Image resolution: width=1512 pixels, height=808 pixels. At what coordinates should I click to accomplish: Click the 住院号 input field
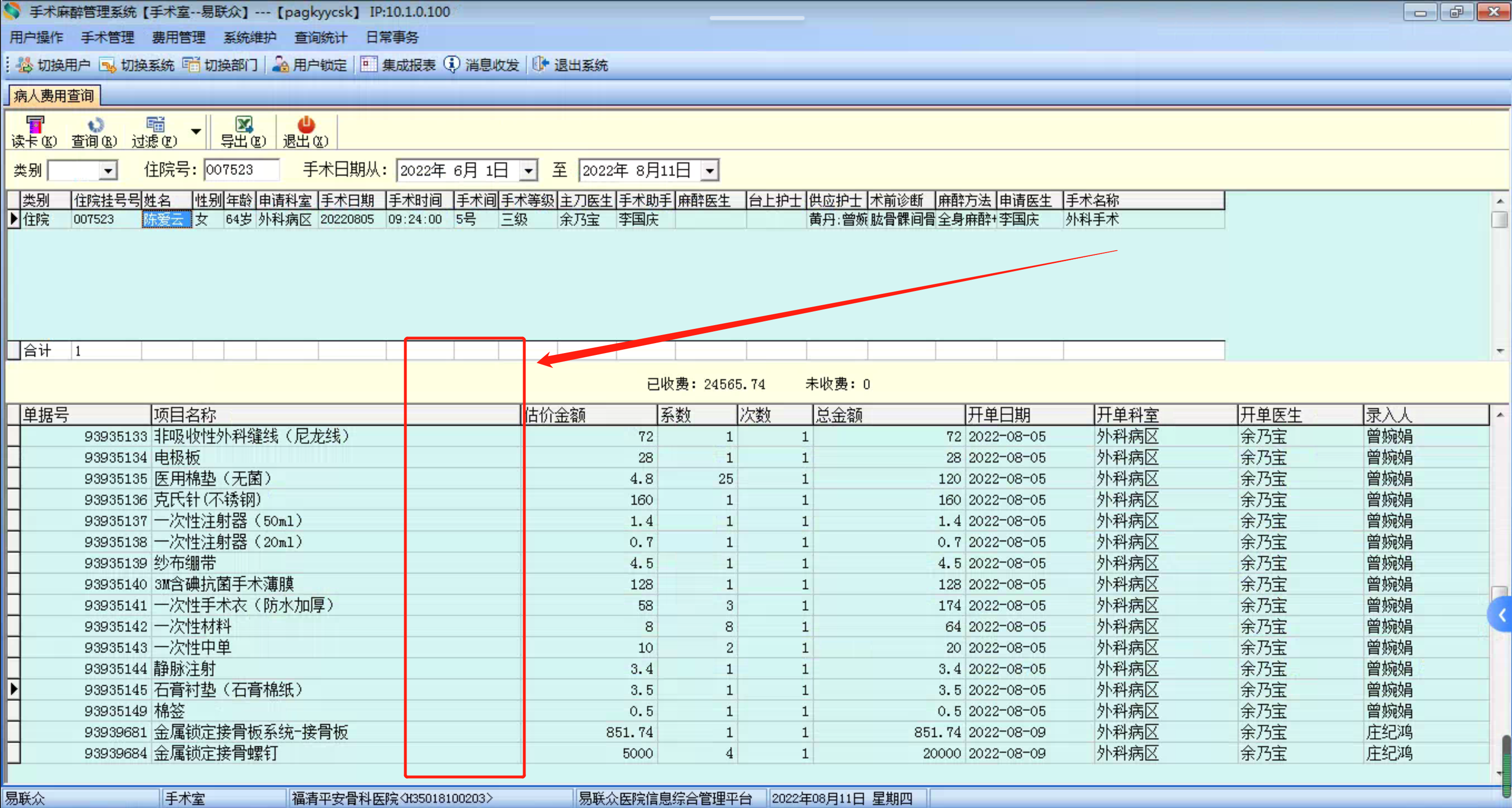[241, 170]
